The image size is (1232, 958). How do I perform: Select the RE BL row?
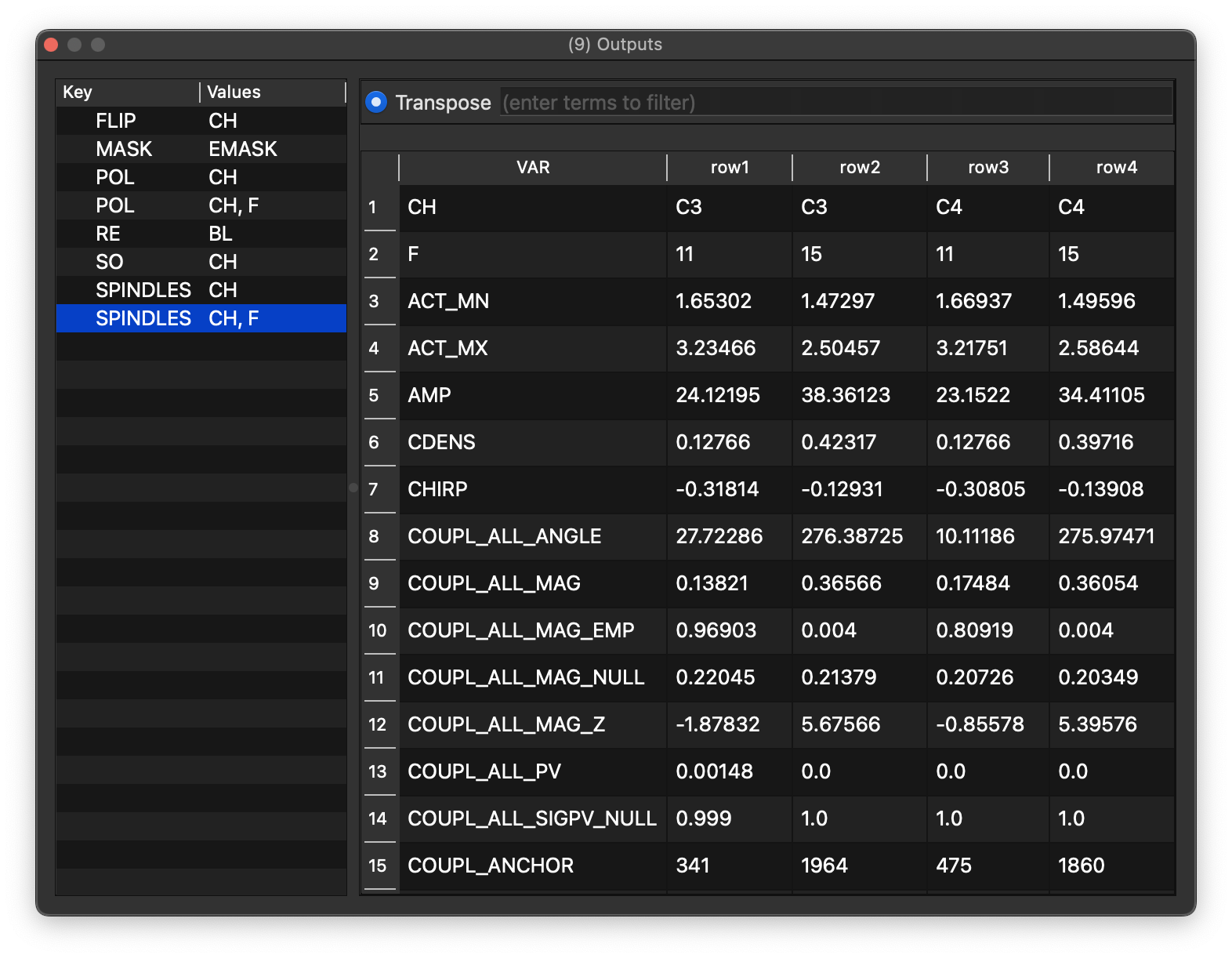click(x=201, y=234)
